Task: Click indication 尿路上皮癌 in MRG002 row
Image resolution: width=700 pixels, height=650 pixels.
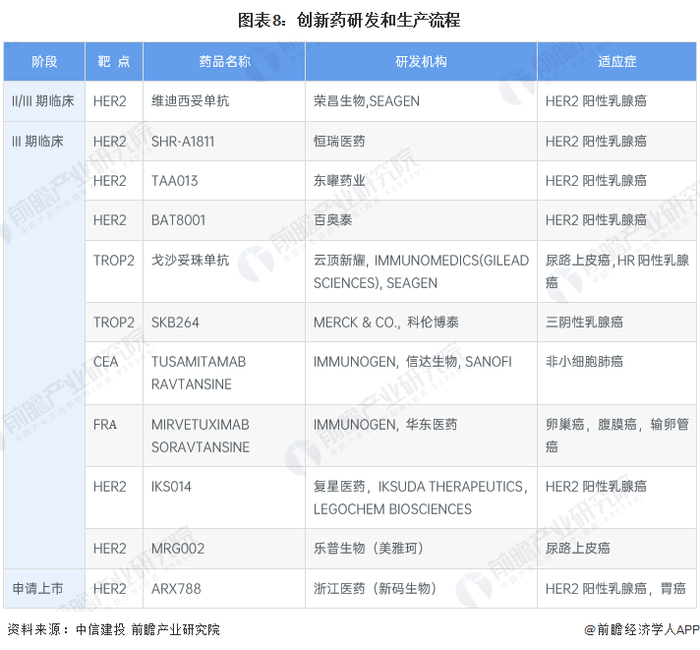Action: click(578, 549)
